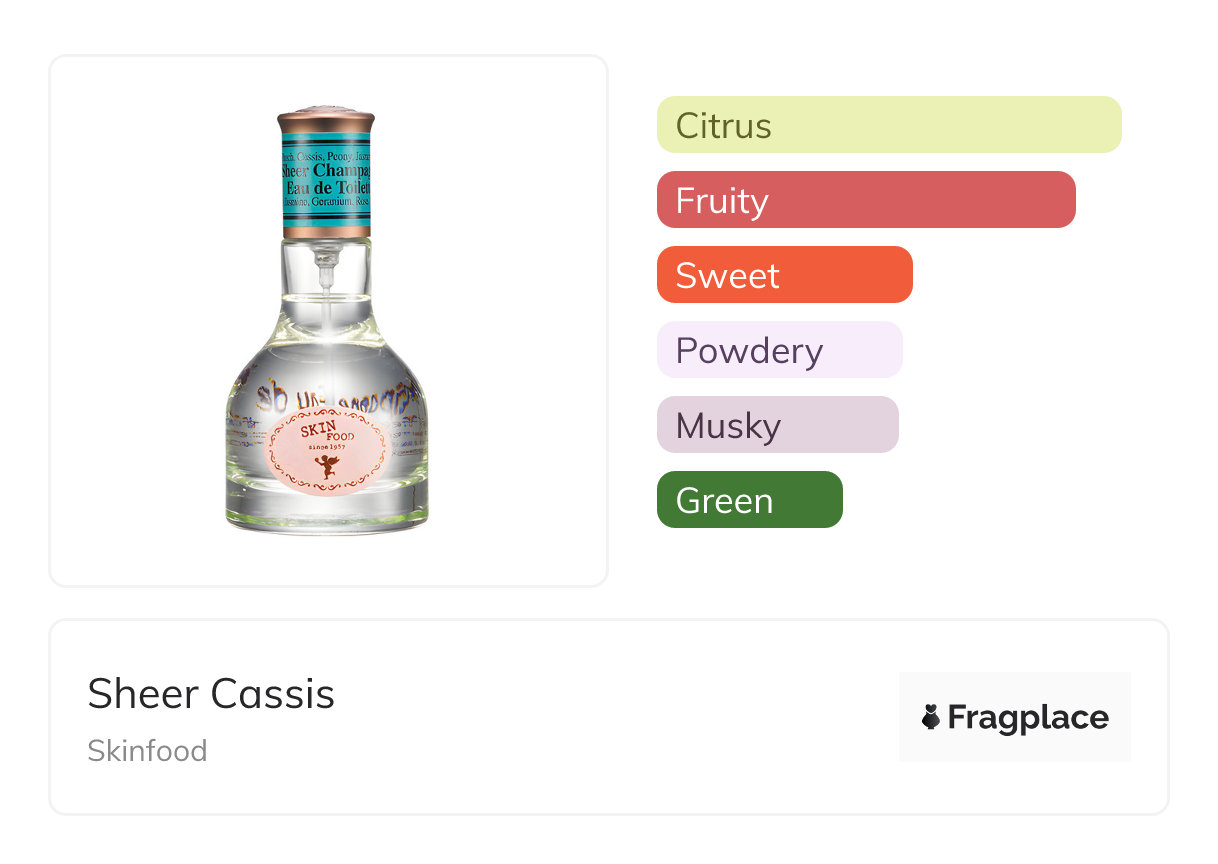Image resolution: width=1218 pixels, height=864 pixels.
Task: Click the Fragplace flower logo icon
Action: click(x=930, y=717)
